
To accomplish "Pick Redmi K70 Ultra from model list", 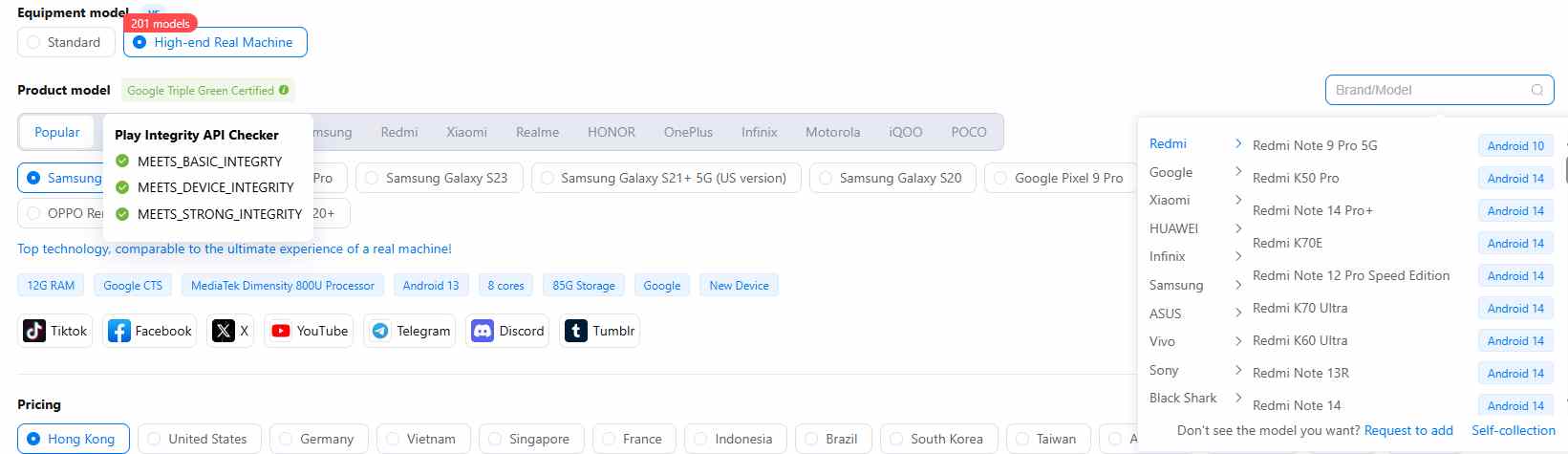I will coord(1300,308).
